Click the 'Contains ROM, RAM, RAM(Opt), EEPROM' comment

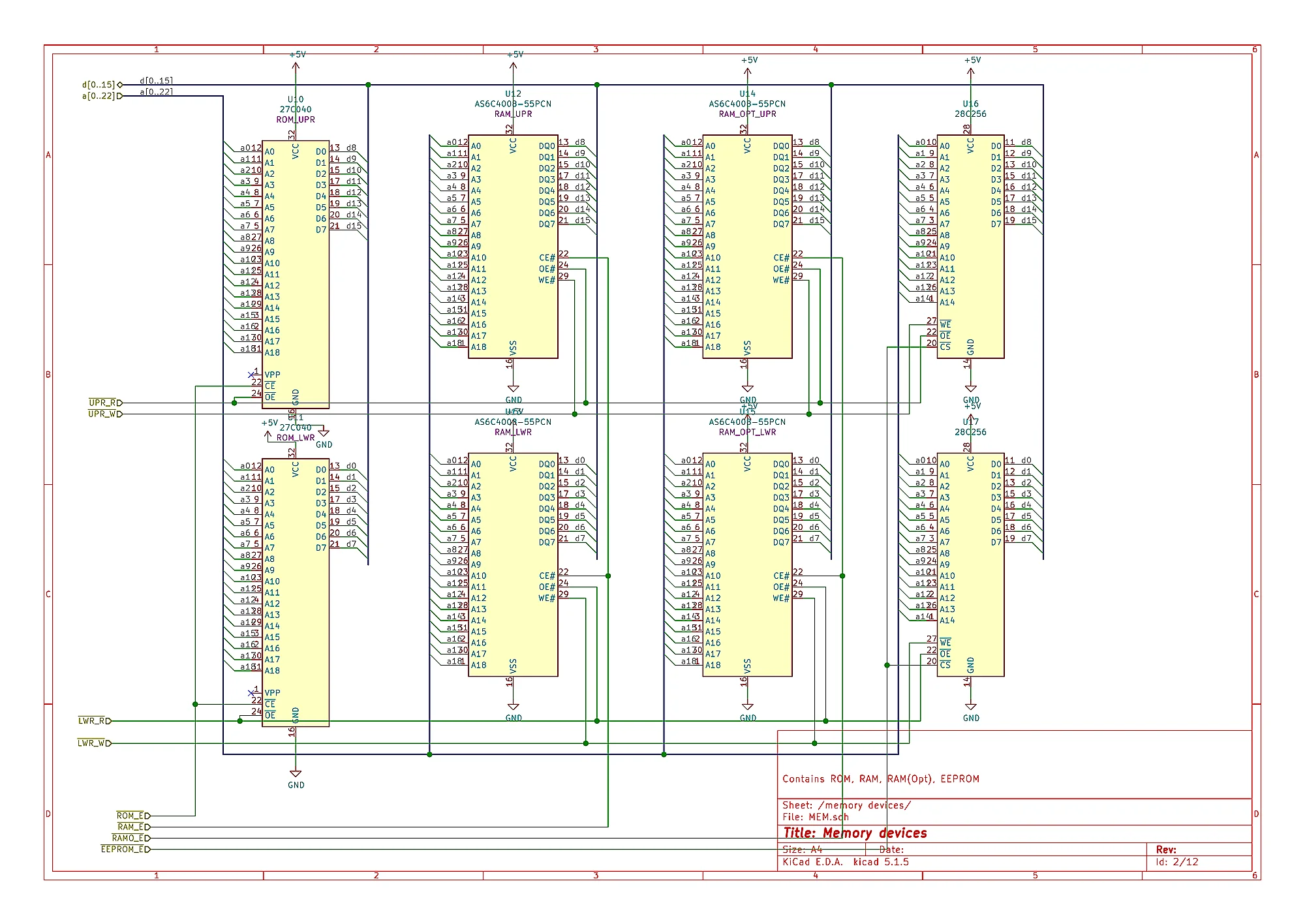coord(880,779)
